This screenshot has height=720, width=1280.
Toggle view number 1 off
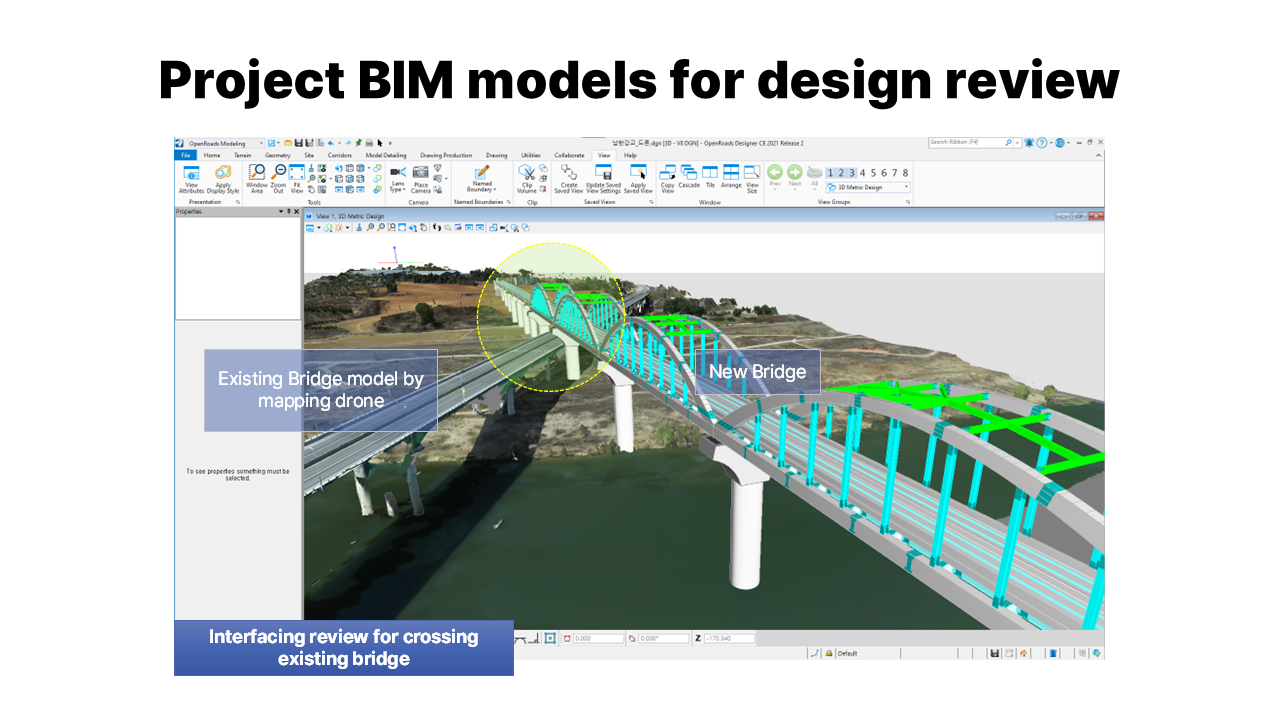point(830,173)
